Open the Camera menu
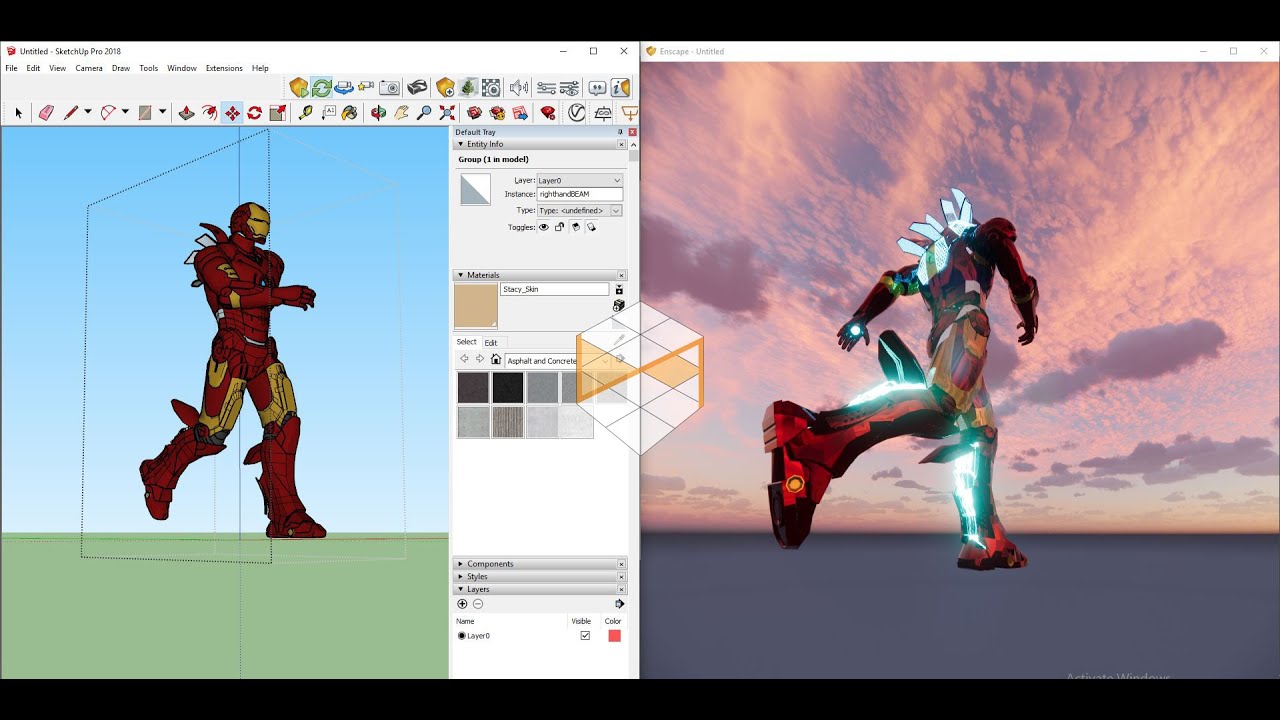Image resolution: width=1280 pixels, height=720 pixels. pyautogui.click(x=89, y=68)
